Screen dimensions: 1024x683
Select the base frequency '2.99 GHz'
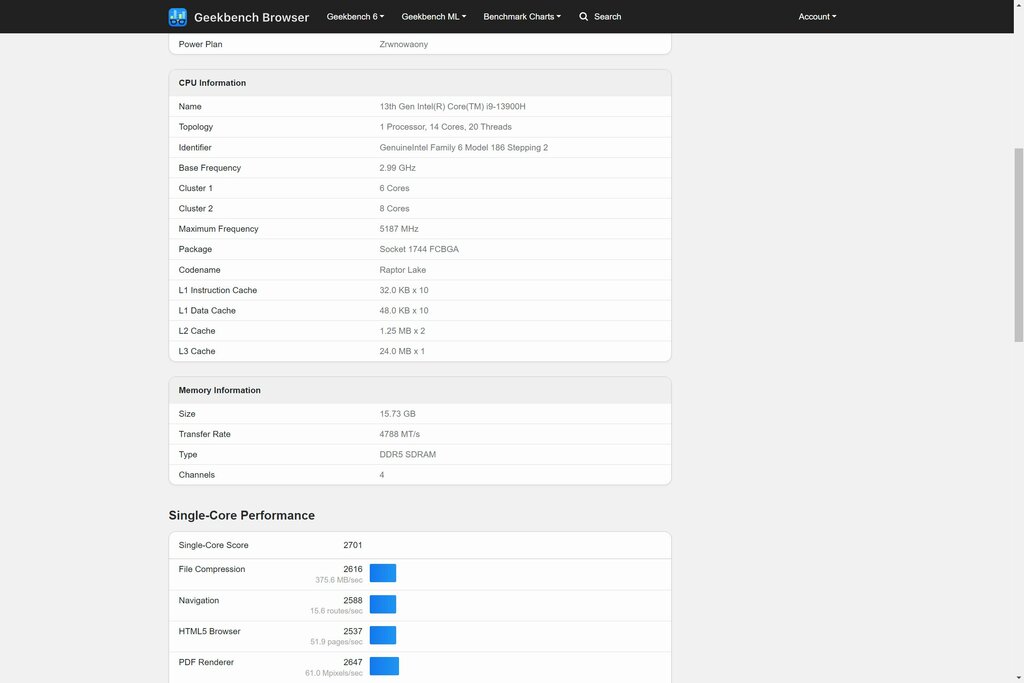click(x=398, y=168)
